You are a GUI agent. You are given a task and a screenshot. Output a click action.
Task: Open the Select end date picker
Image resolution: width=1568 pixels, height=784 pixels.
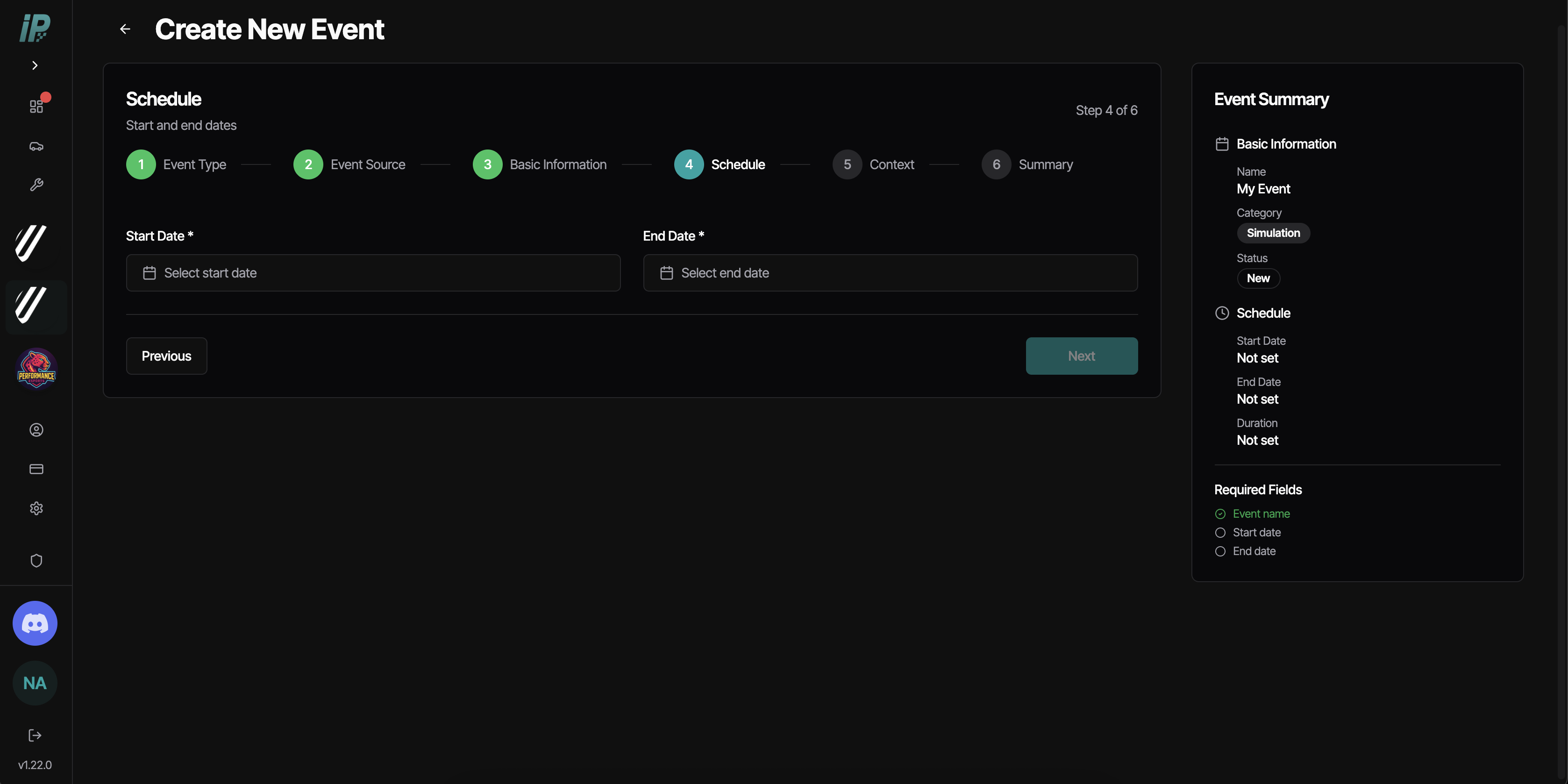890,273
